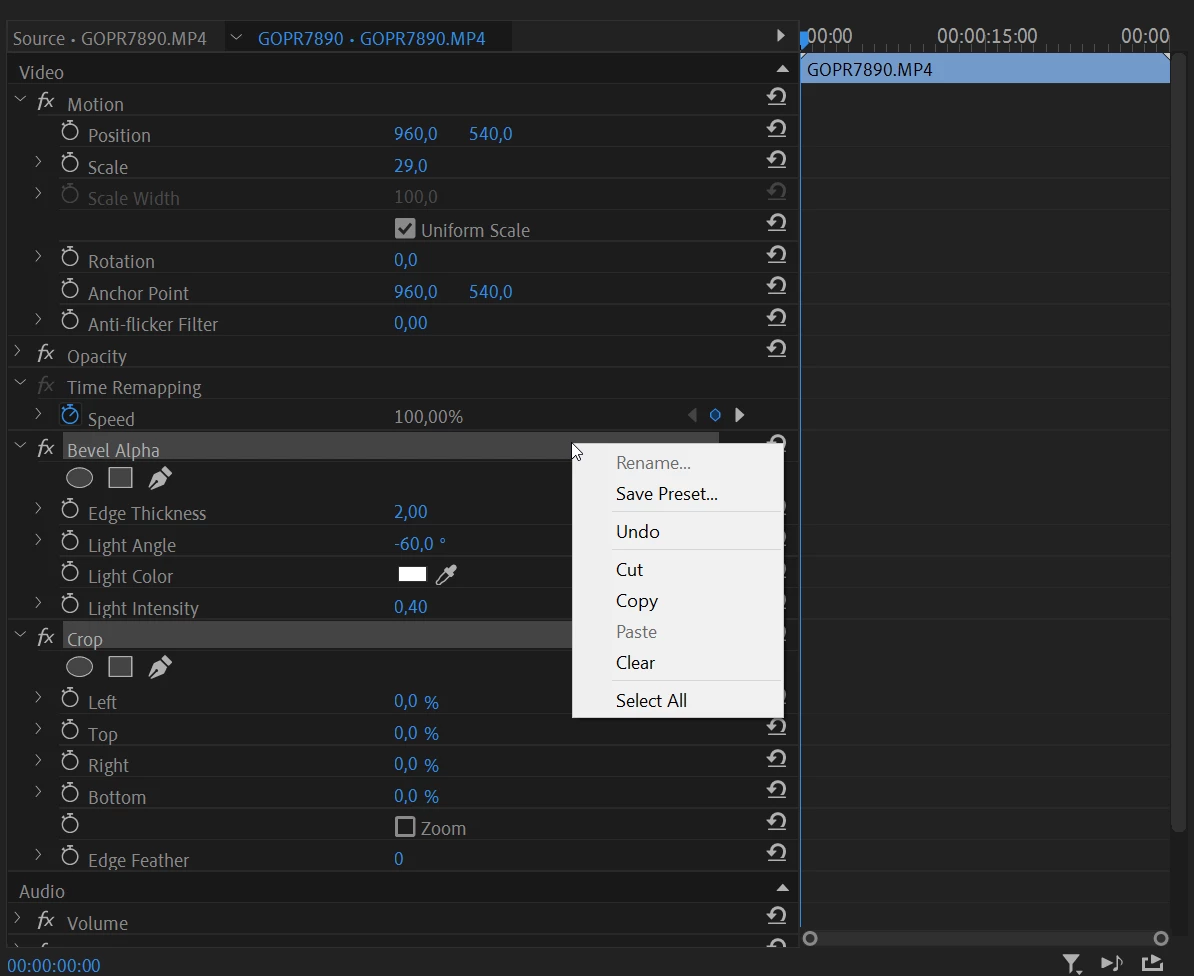The image size is (1194, 976).
Task: Create ellipse mask for Crop
Action: 79,667
